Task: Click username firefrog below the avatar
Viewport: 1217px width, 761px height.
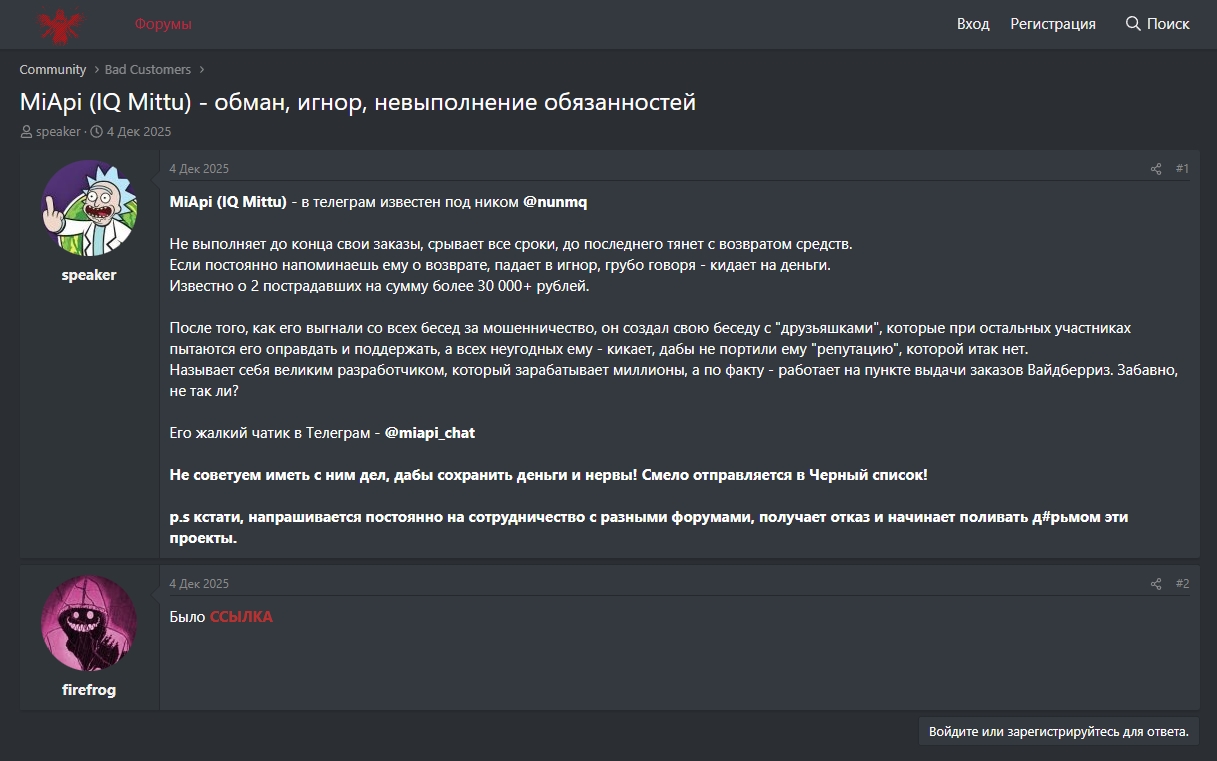Action: (89, 690)
